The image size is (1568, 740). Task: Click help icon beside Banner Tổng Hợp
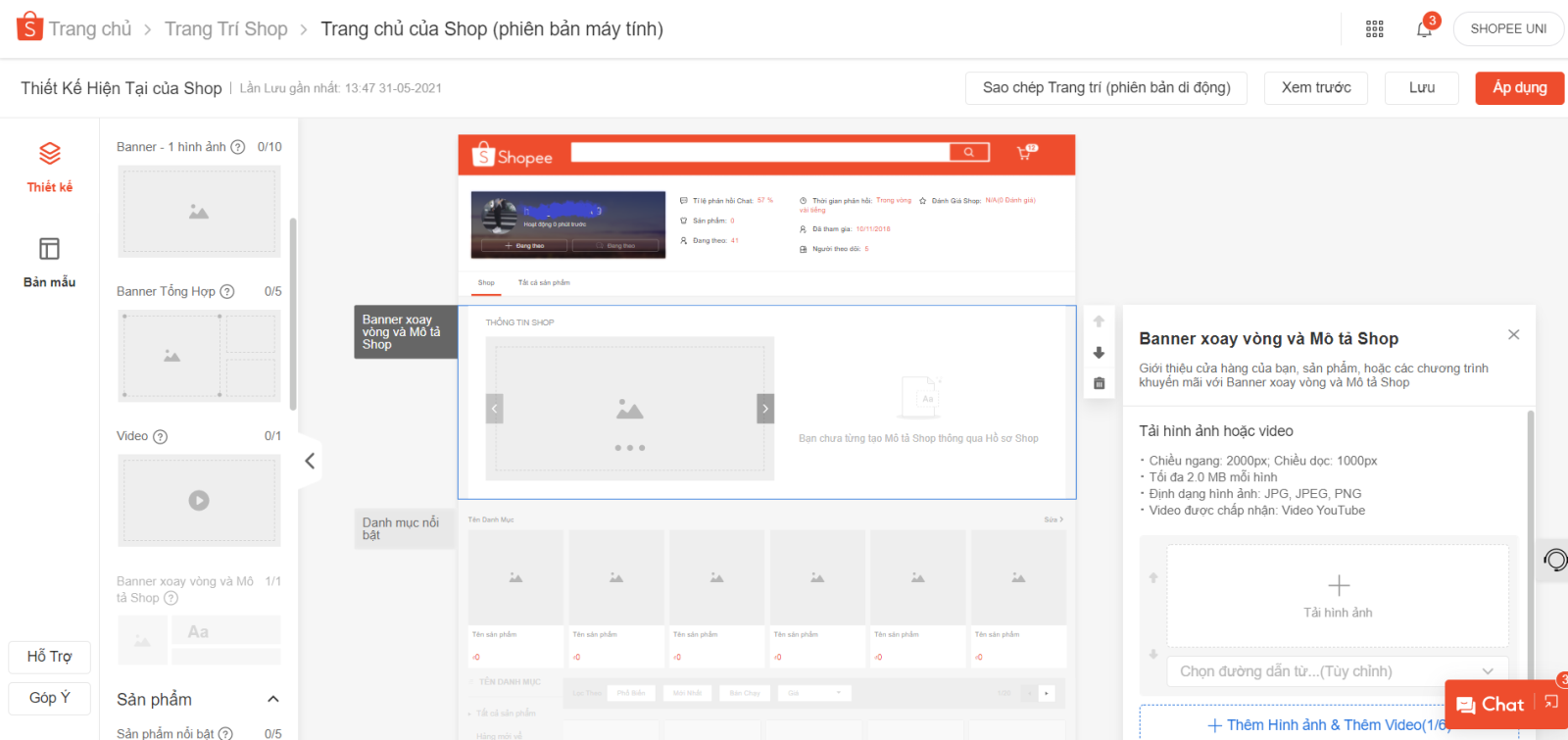point(227,292)
